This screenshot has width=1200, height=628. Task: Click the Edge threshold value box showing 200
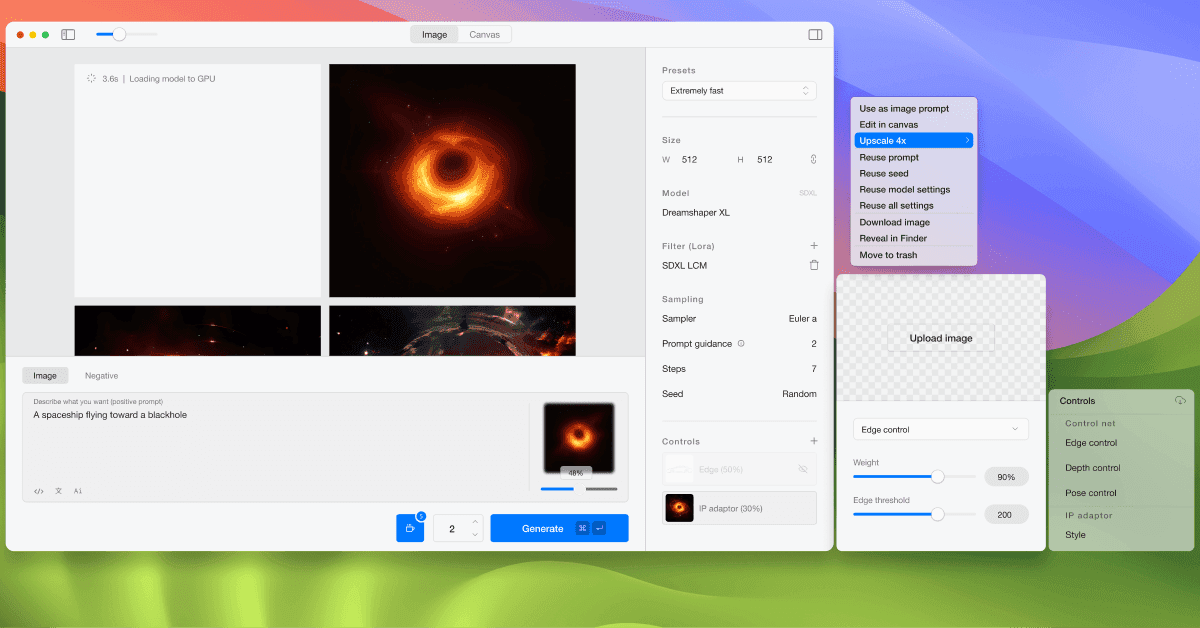pos(1006,514)
